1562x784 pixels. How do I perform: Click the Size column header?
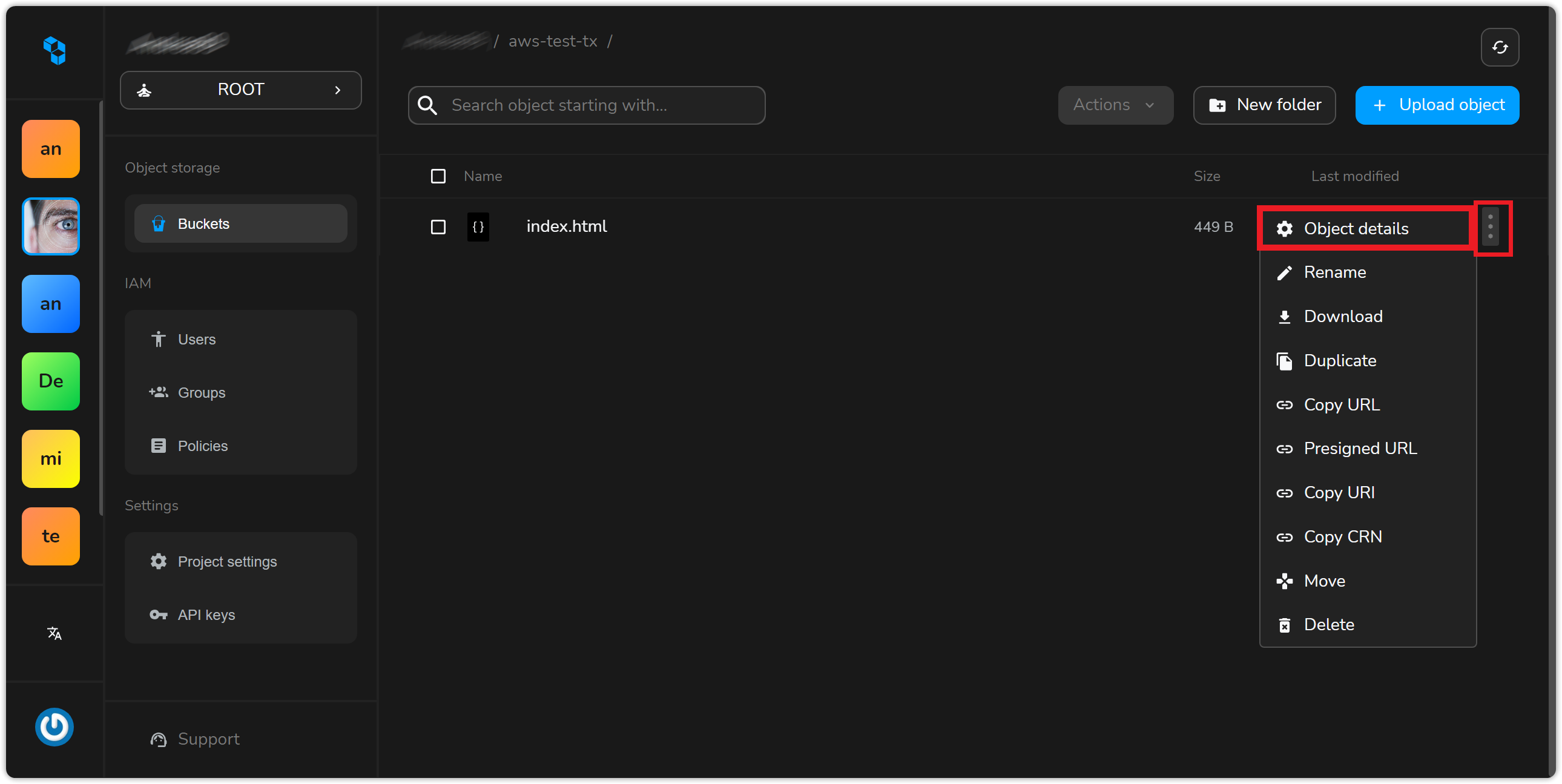[1206, 176]
